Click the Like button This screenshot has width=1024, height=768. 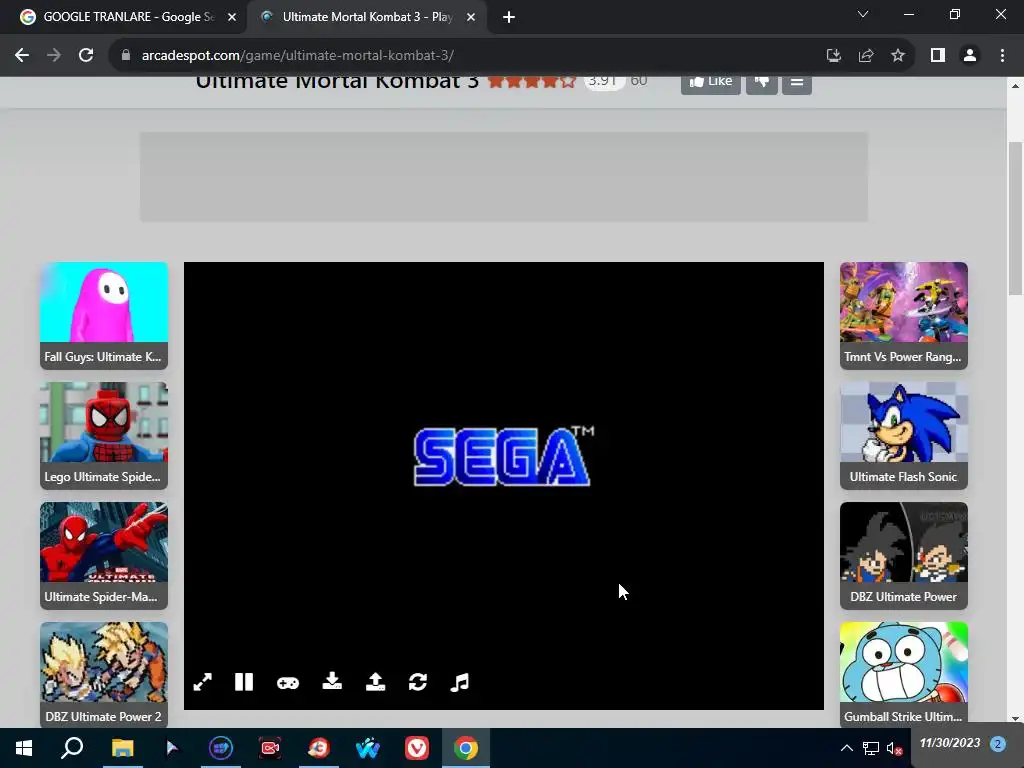(711, 83)
